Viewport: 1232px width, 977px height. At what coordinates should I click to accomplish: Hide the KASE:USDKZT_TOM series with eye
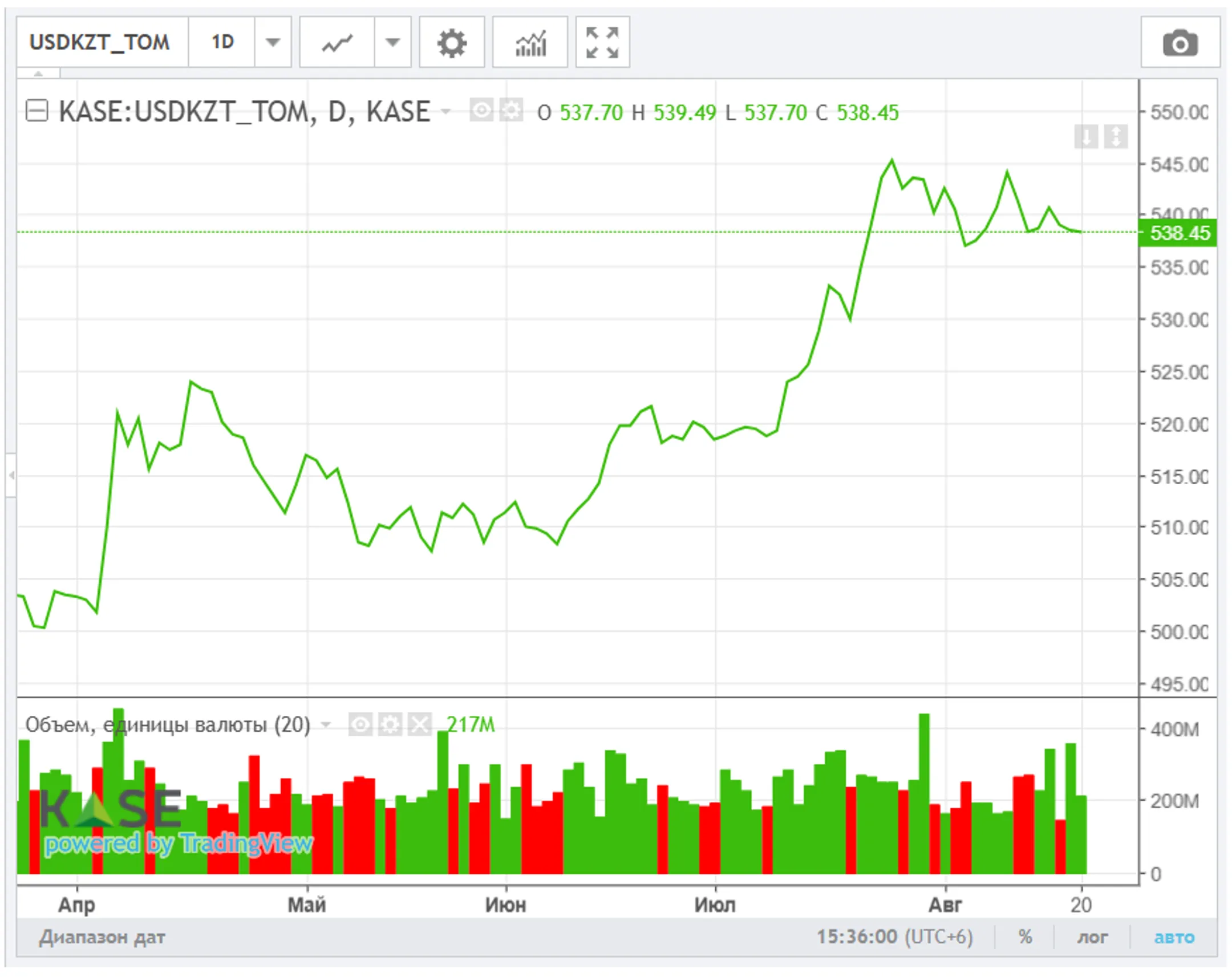point(481,110)
